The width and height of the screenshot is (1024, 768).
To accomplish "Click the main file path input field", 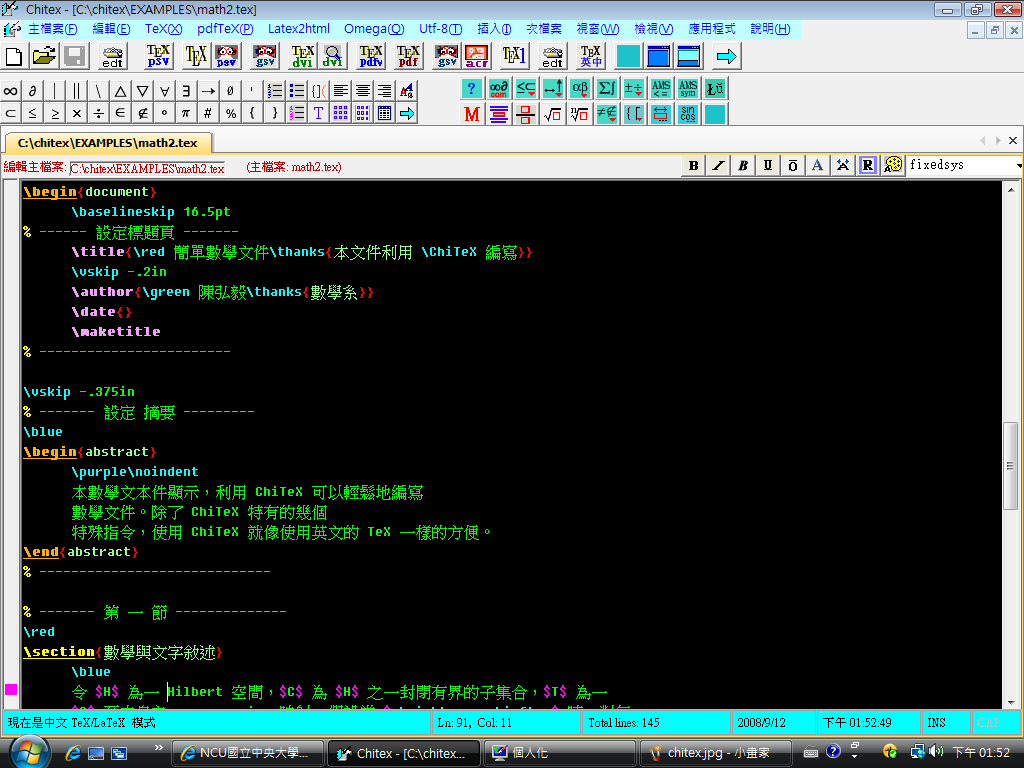I will click(147, 168).
